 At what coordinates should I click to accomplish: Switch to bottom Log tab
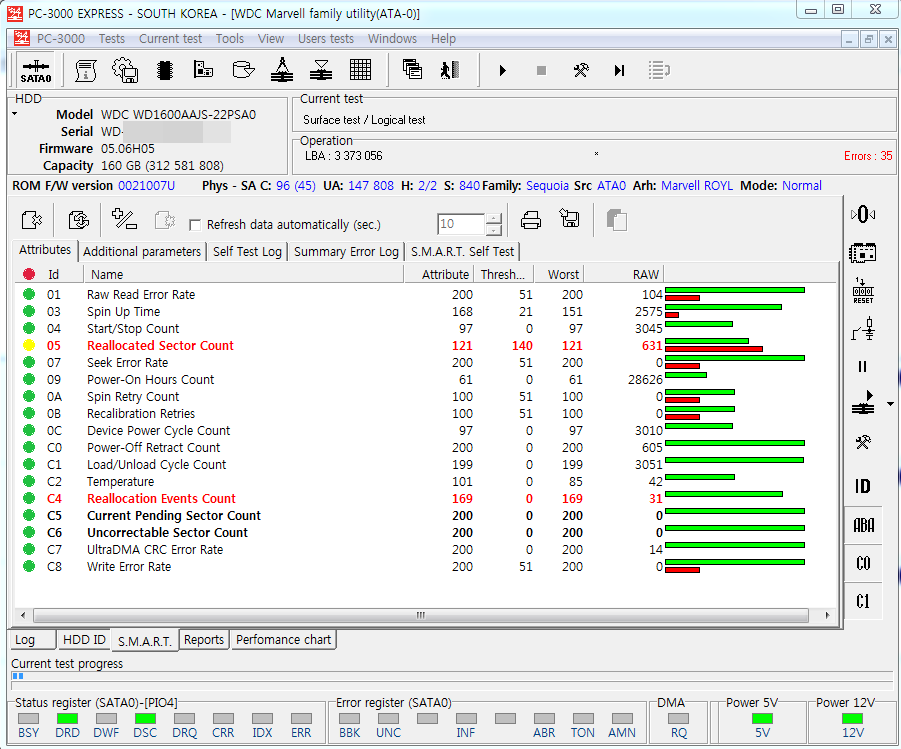pyautogui.click(x=33, y=639)
